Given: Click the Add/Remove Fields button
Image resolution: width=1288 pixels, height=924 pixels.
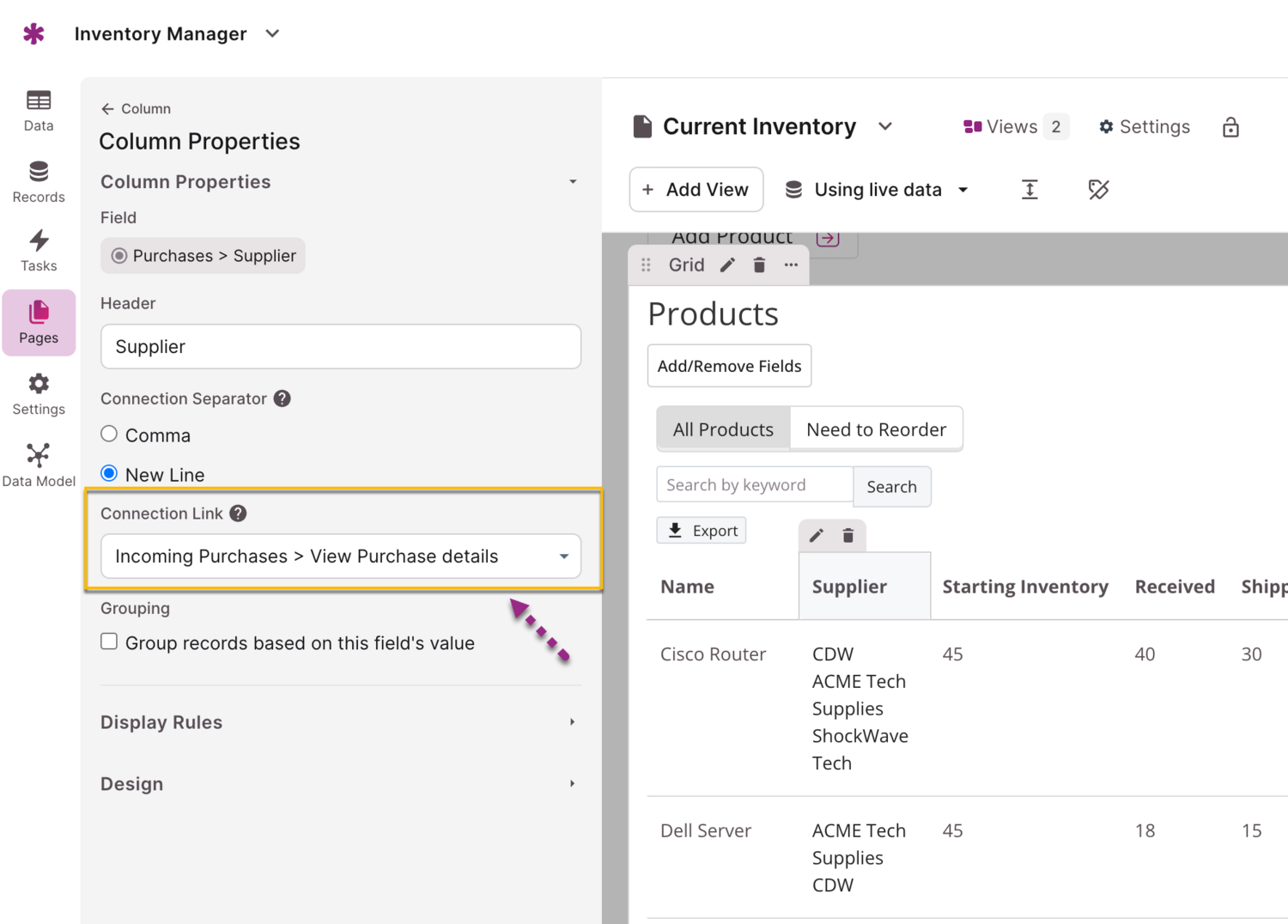Looking at the screenshot, I should pos(729,367).
